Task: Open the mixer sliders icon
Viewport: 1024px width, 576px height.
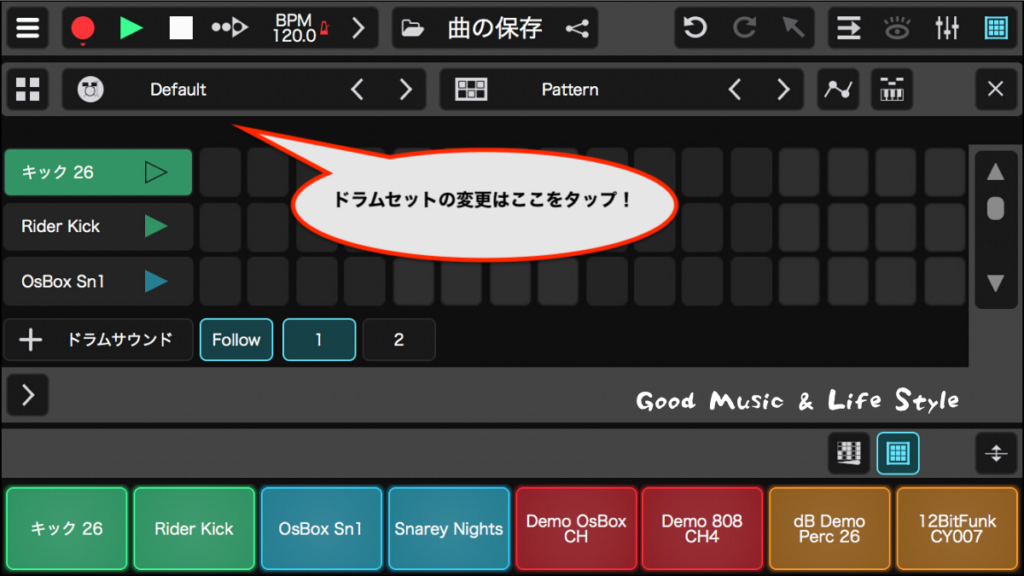Action: click(x=946, y=28)
